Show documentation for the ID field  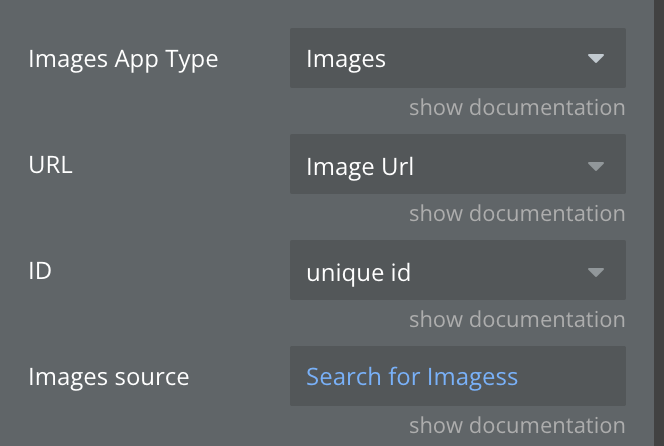[x=516, y=319]
